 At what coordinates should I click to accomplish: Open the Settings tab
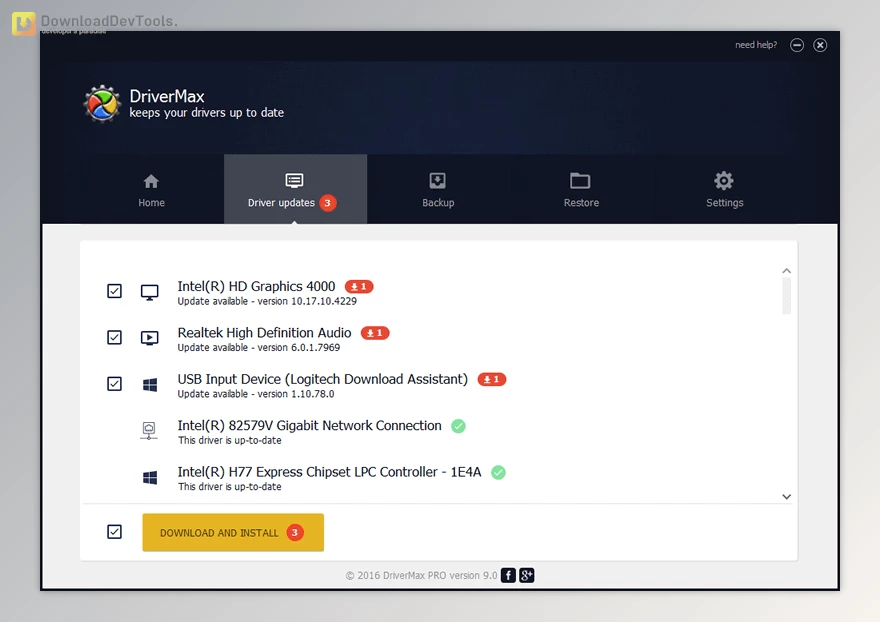pyautogui.click(x=724, y=189)
